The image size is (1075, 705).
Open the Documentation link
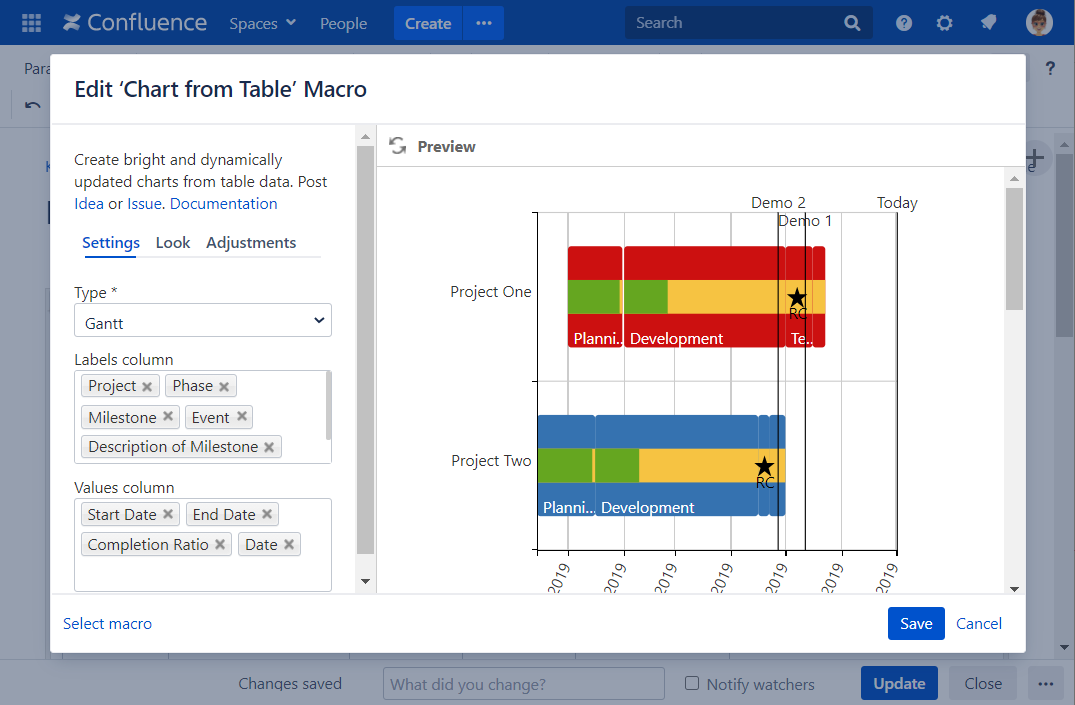(x=223, y=203)
